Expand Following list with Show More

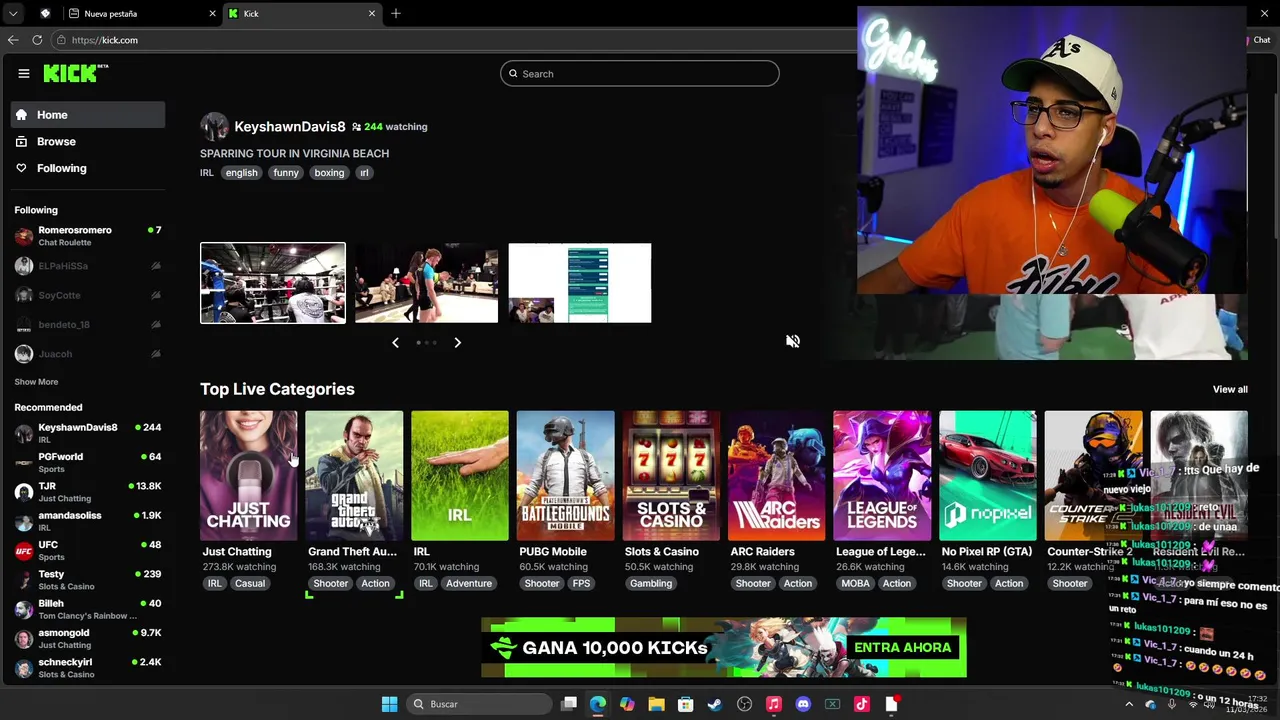[36, 382]
